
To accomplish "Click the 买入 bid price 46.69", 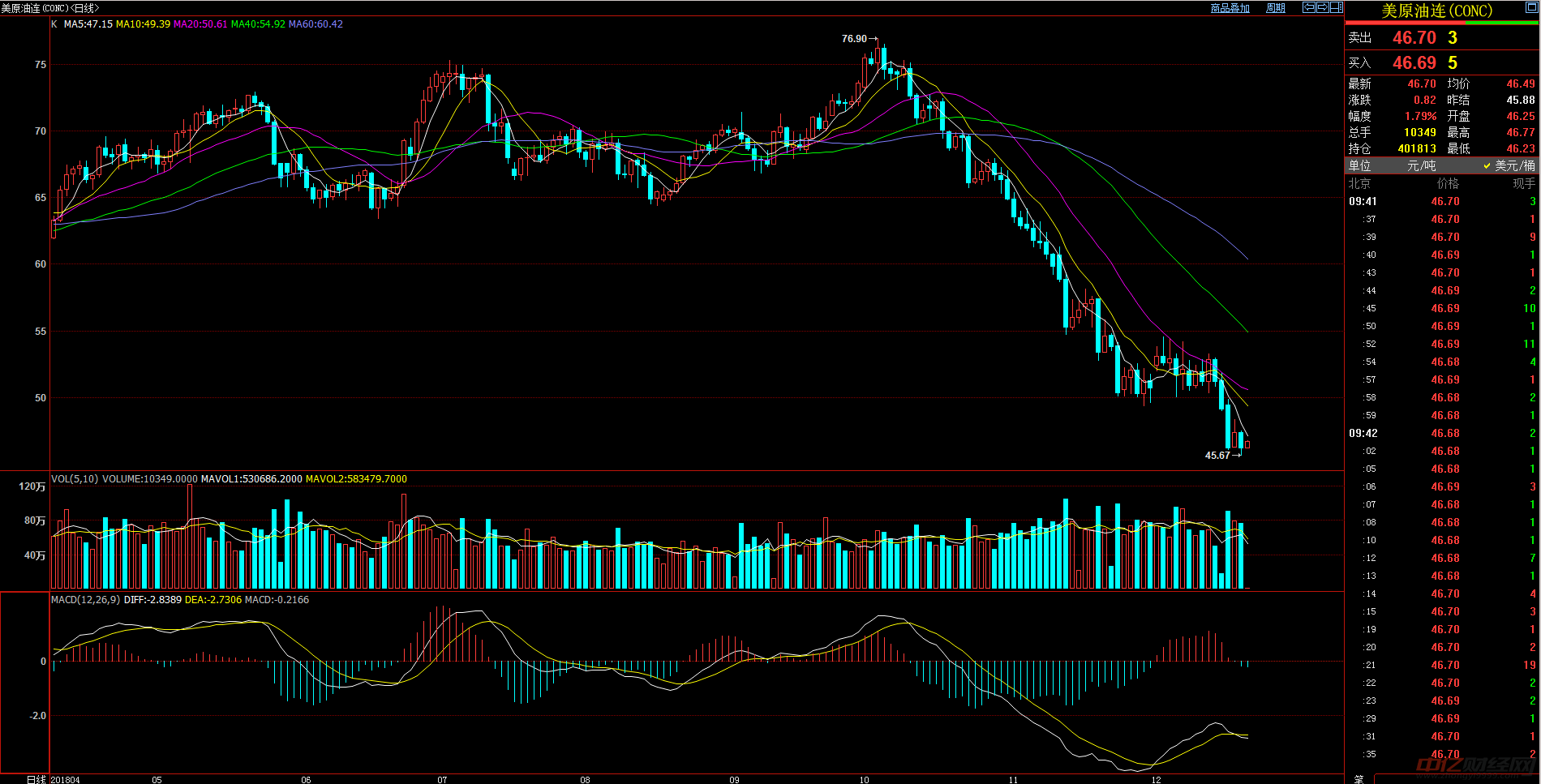I will pyautogui.click(x=1414, y=63).
